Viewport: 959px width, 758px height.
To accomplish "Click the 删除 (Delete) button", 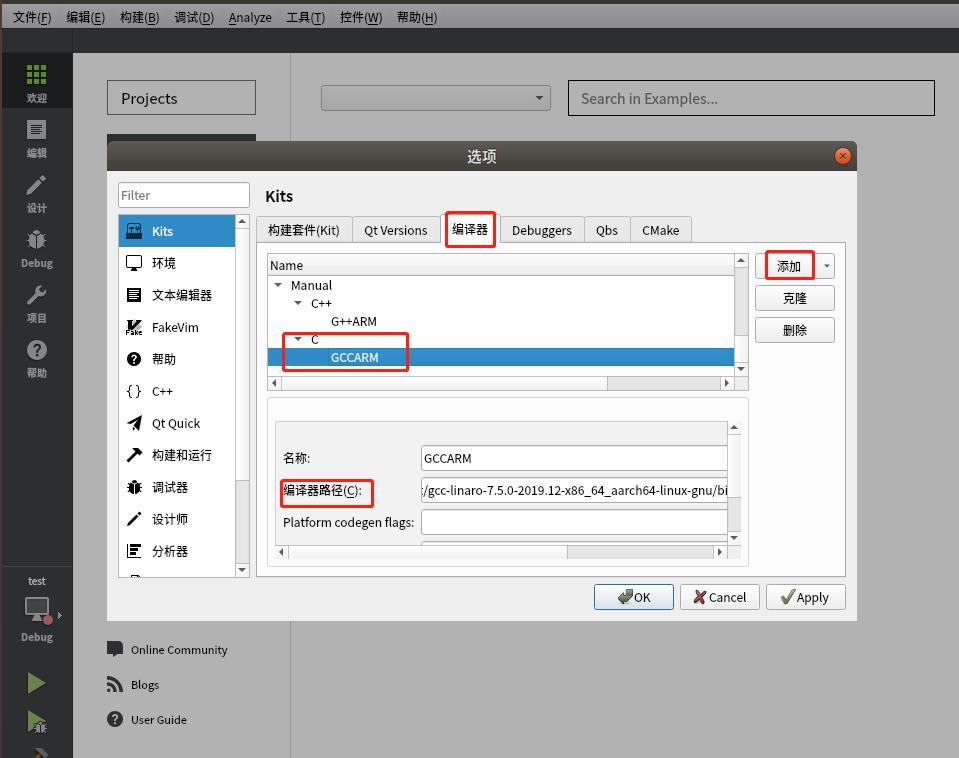I will click(794, 330).
